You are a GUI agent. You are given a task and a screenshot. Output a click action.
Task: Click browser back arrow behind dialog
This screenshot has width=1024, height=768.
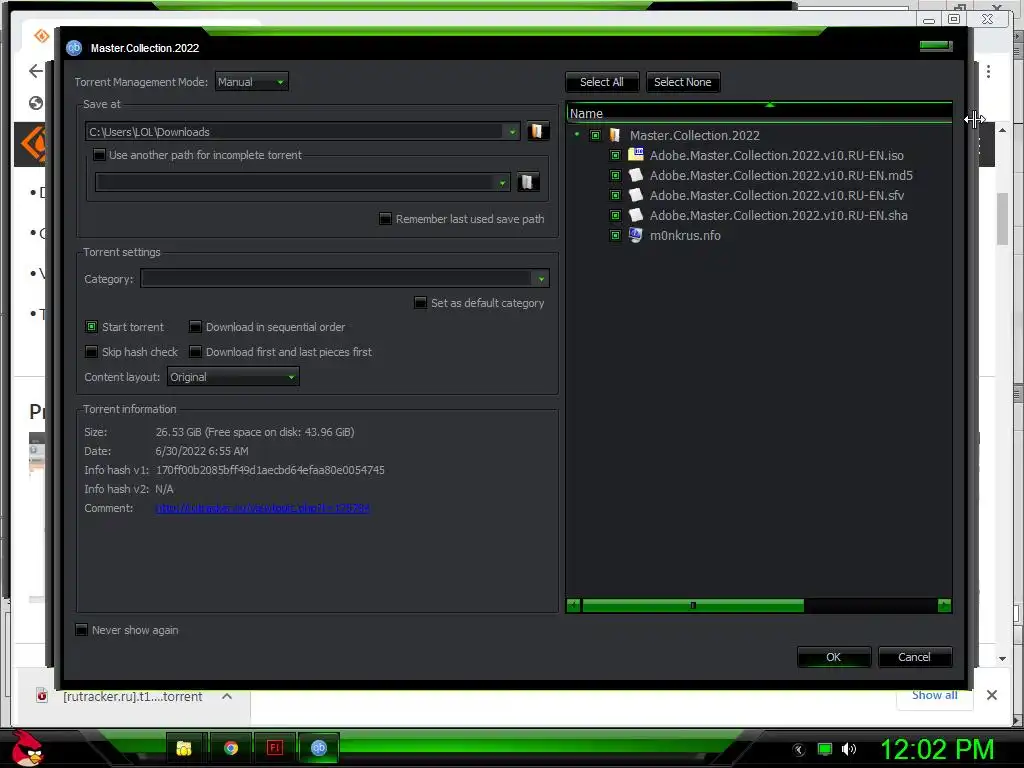tap(37, 71)
